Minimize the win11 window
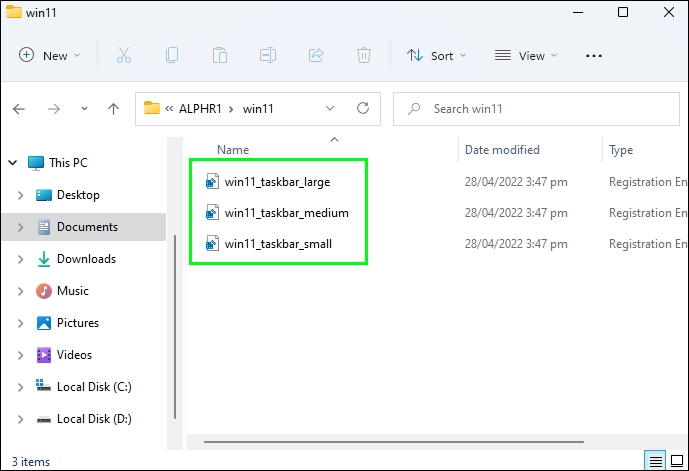 pyautogui.click(x=578, y=12)
